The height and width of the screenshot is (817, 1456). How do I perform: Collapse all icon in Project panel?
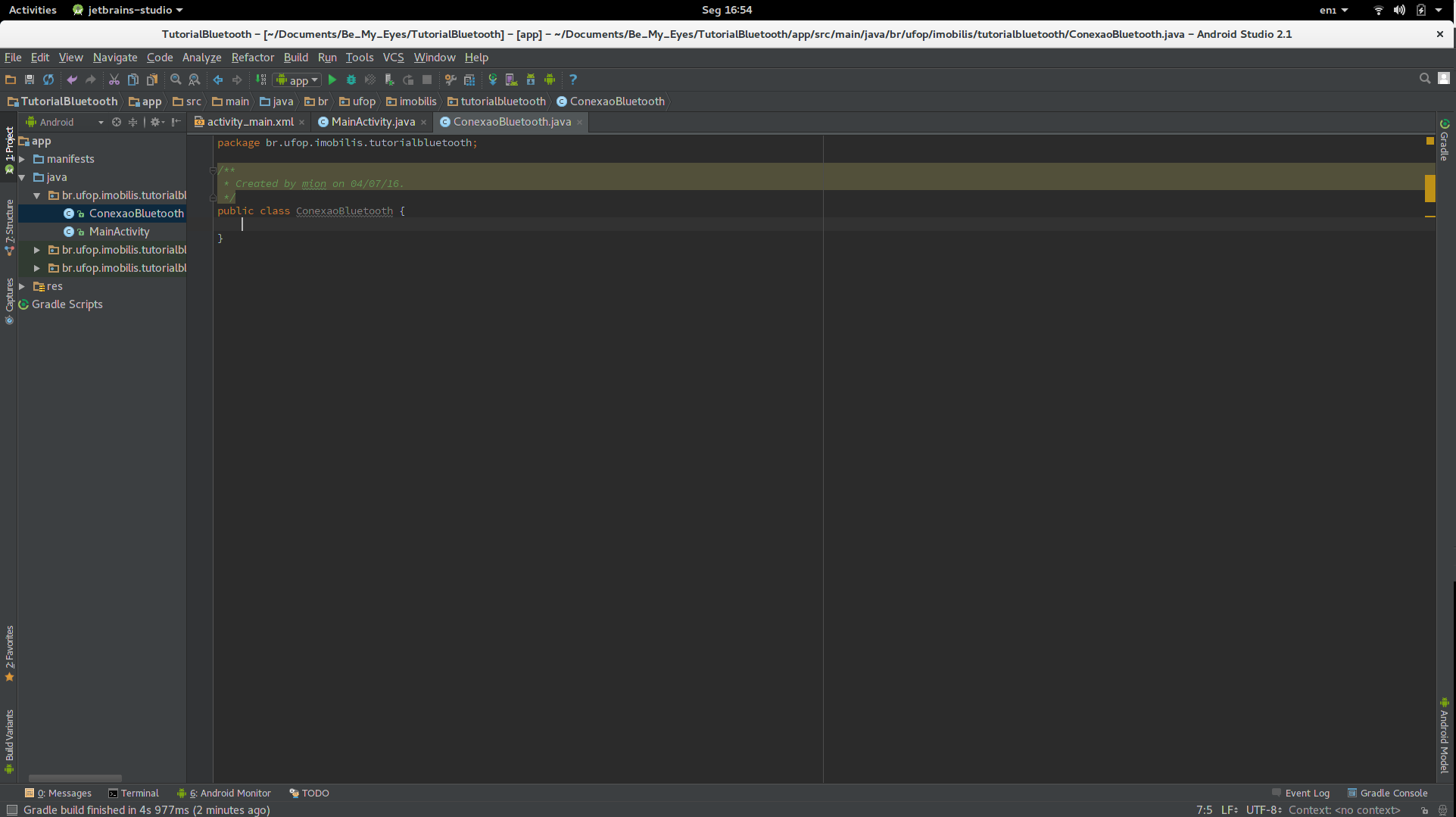click(133, 122)
